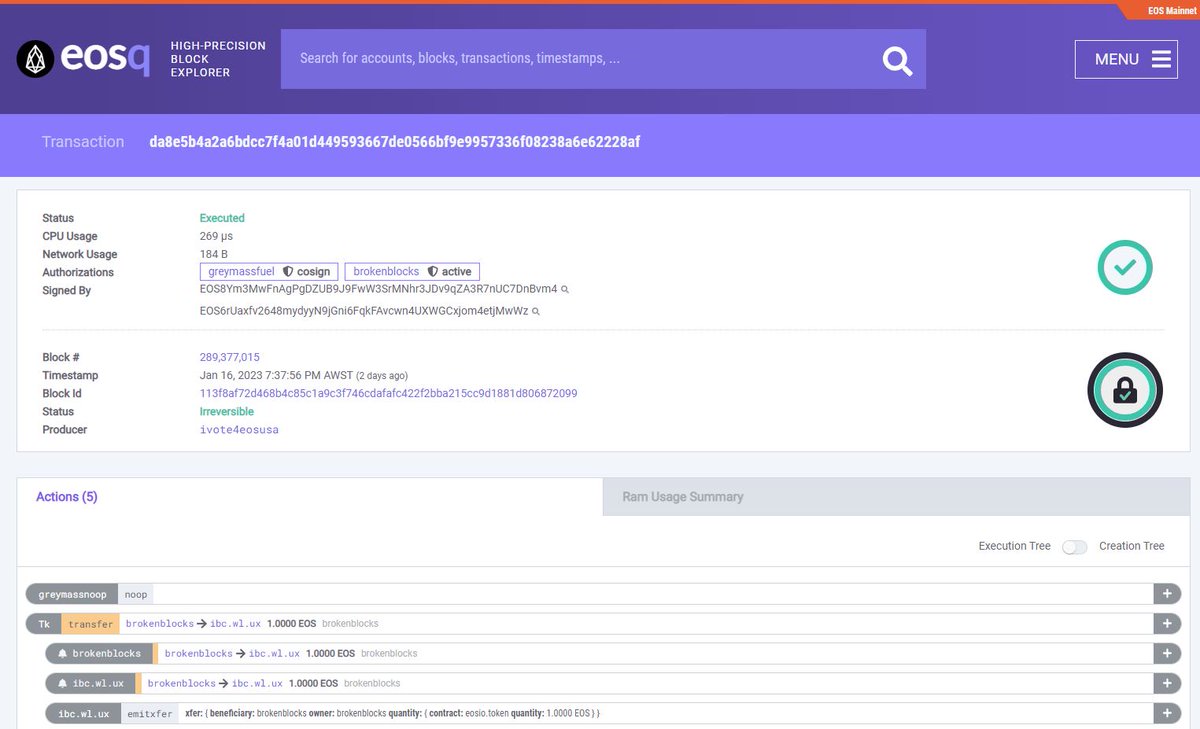1200x729 pixels.
Task: Click the irreversible lock icon
Action: [1125, 390]
